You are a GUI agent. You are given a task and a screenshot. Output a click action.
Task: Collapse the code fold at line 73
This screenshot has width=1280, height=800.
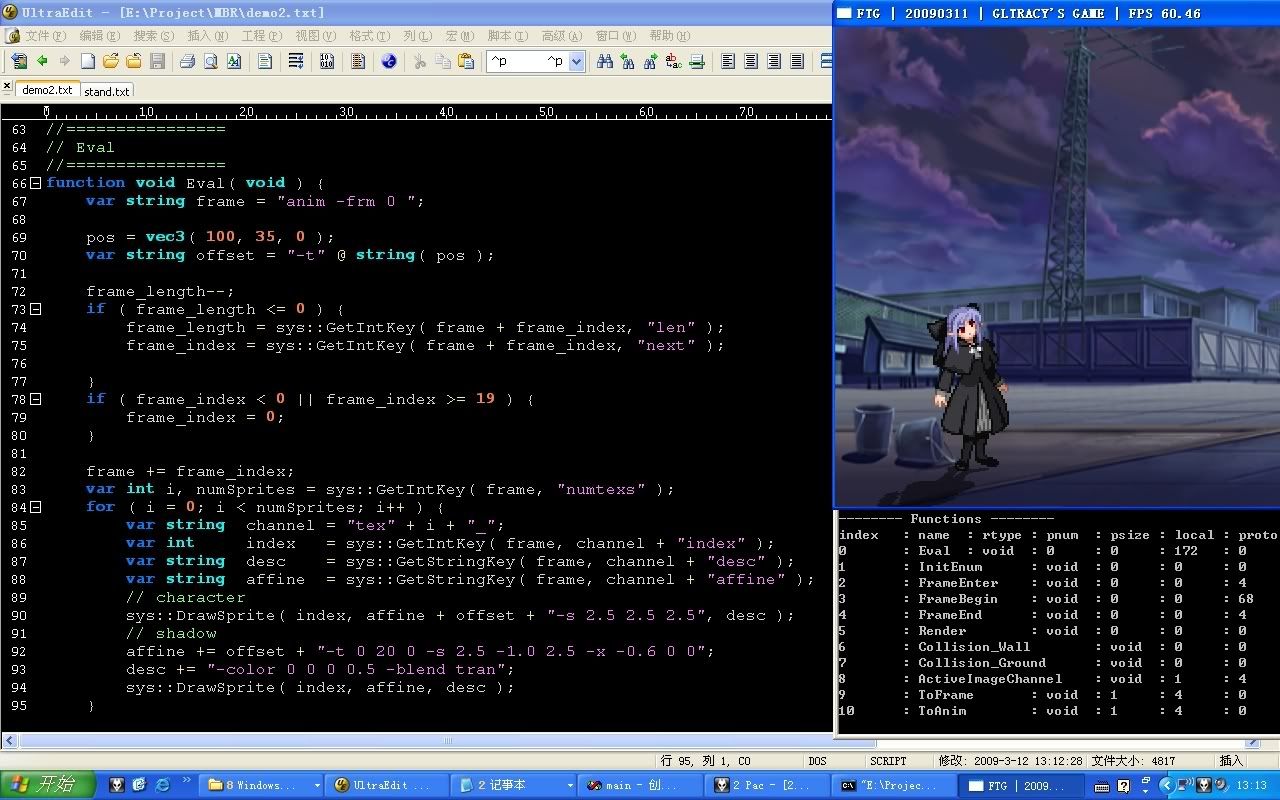tap(36, 309)
